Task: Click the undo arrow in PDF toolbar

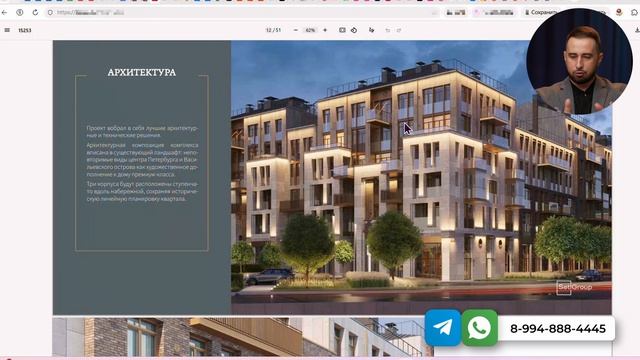Action: 388,30
